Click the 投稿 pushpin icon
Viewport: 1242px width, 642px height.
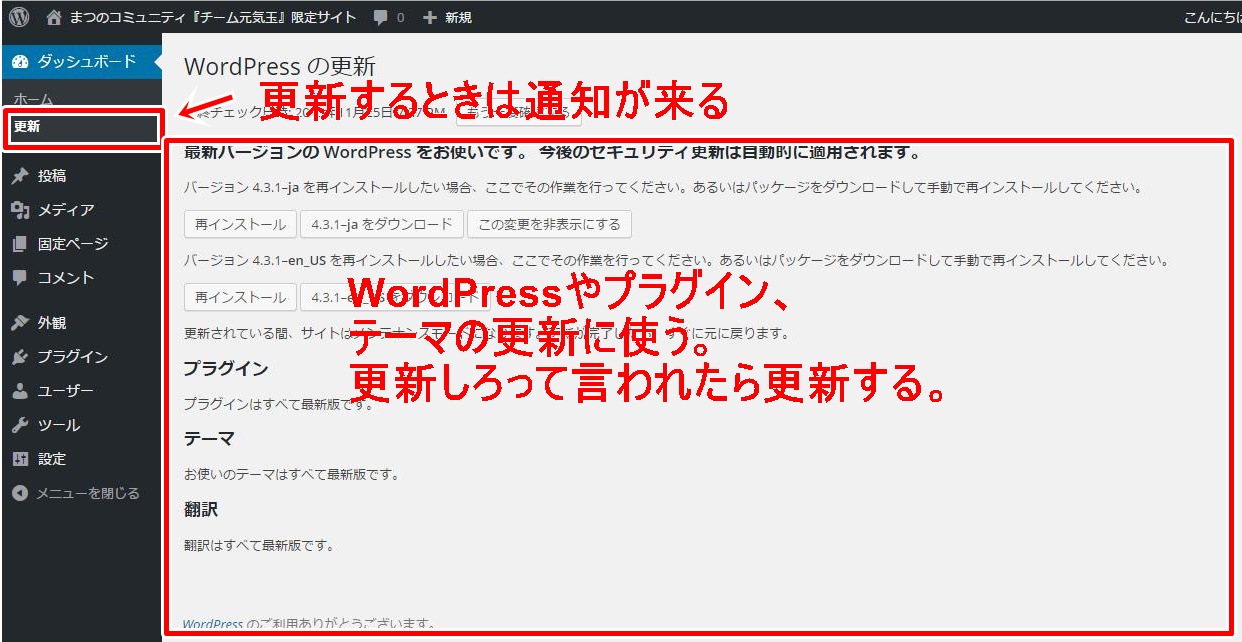point(20,176)
